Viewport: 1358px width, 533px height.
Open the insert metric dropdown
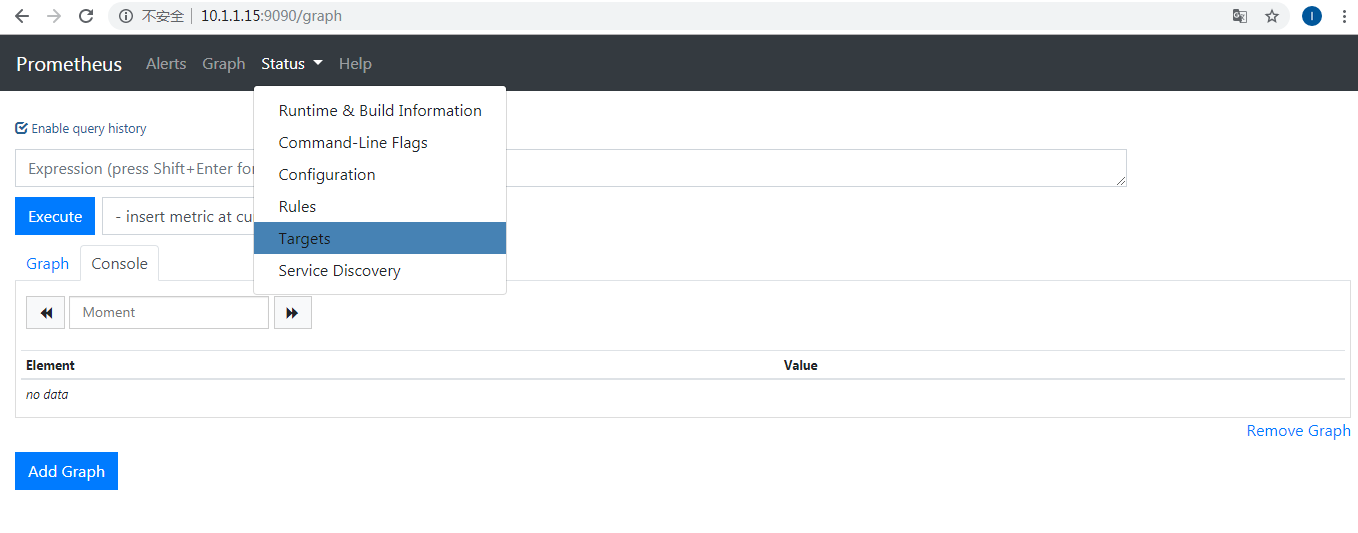tap(178, 216)
